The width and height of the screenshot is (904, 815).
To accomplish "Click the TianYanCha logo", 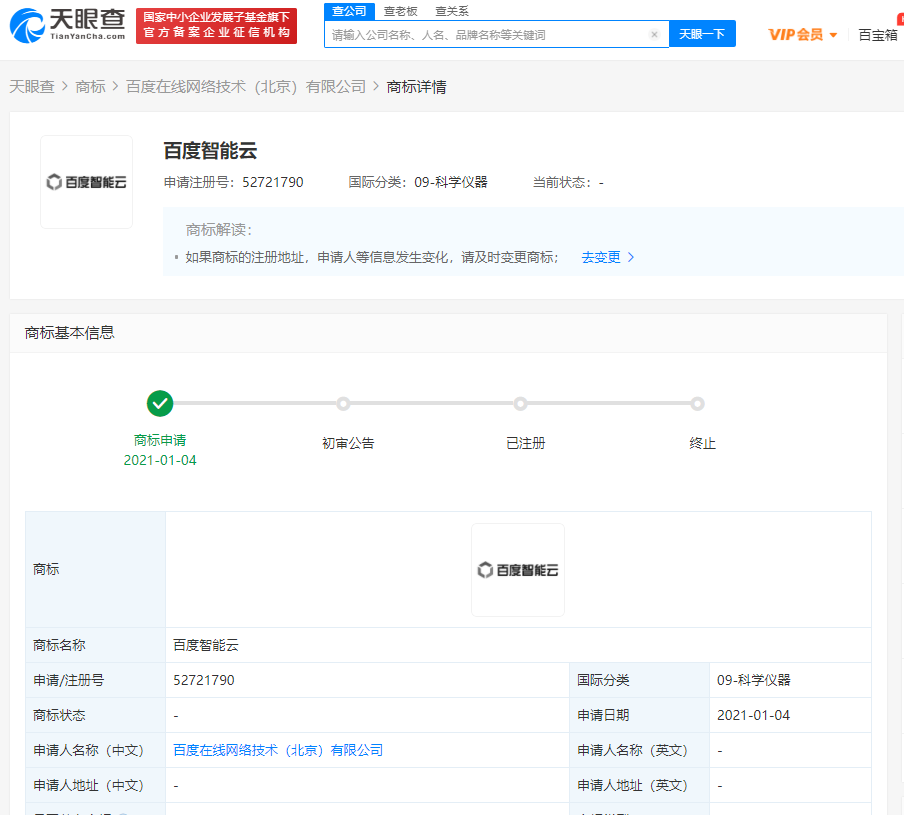I will pos(68,24).
